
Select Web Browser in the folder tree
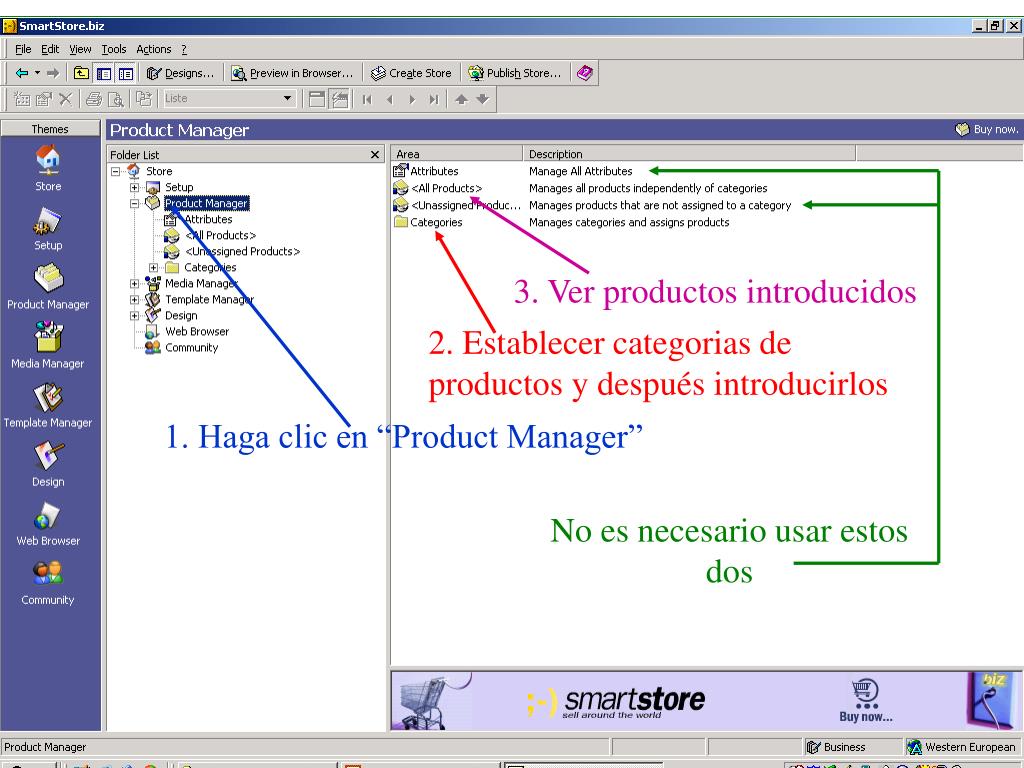click(x=197, y=332)
